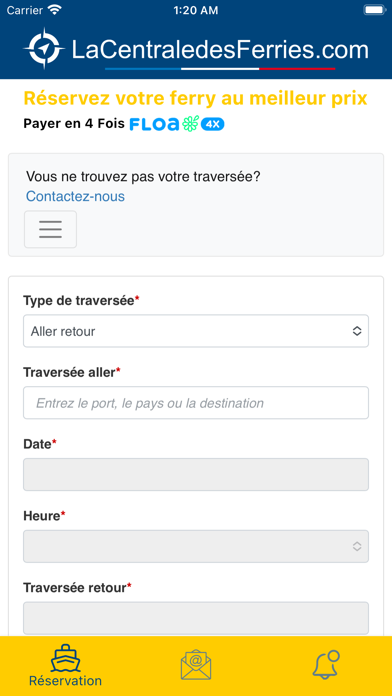Tap the ferry Réservation icon
The image size is (392, 696).
(65, 658)
